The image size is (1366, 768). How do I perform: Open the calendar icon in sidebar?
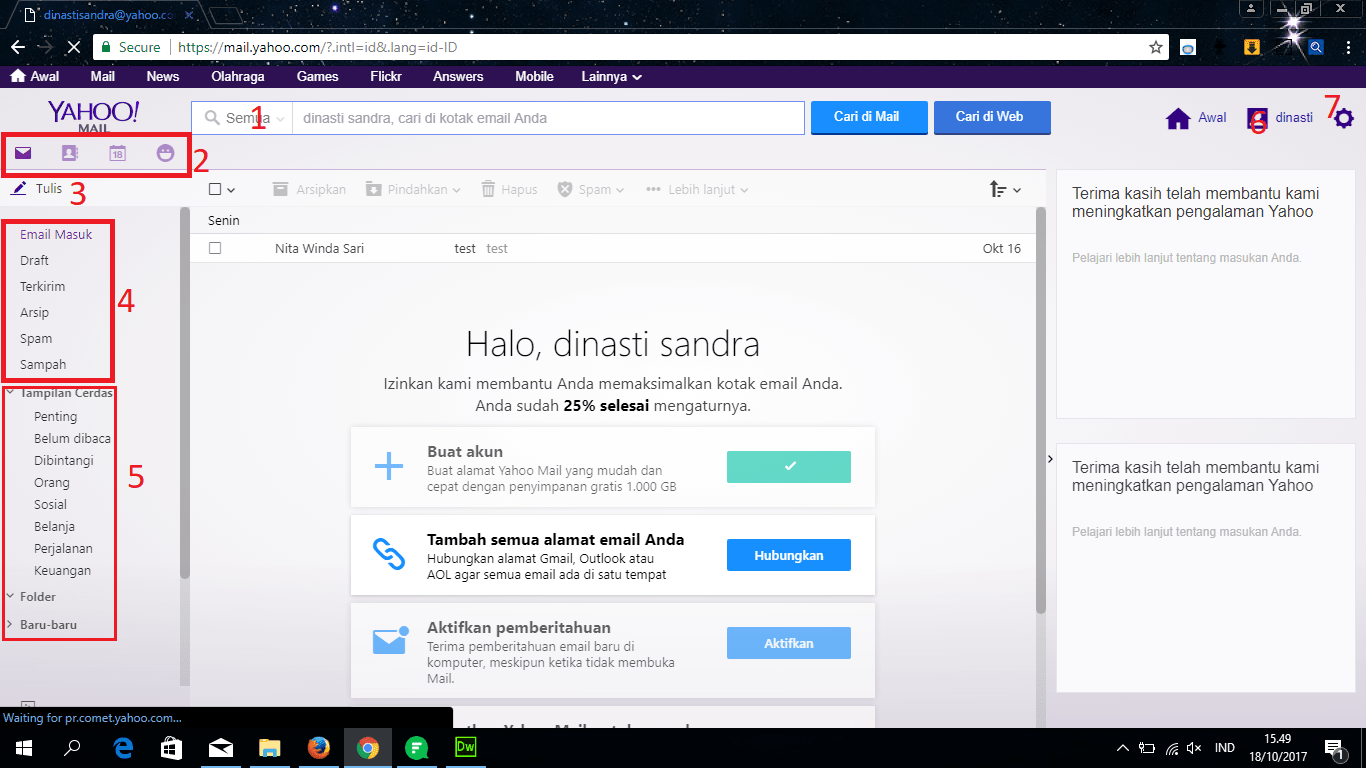pos(117,153)
